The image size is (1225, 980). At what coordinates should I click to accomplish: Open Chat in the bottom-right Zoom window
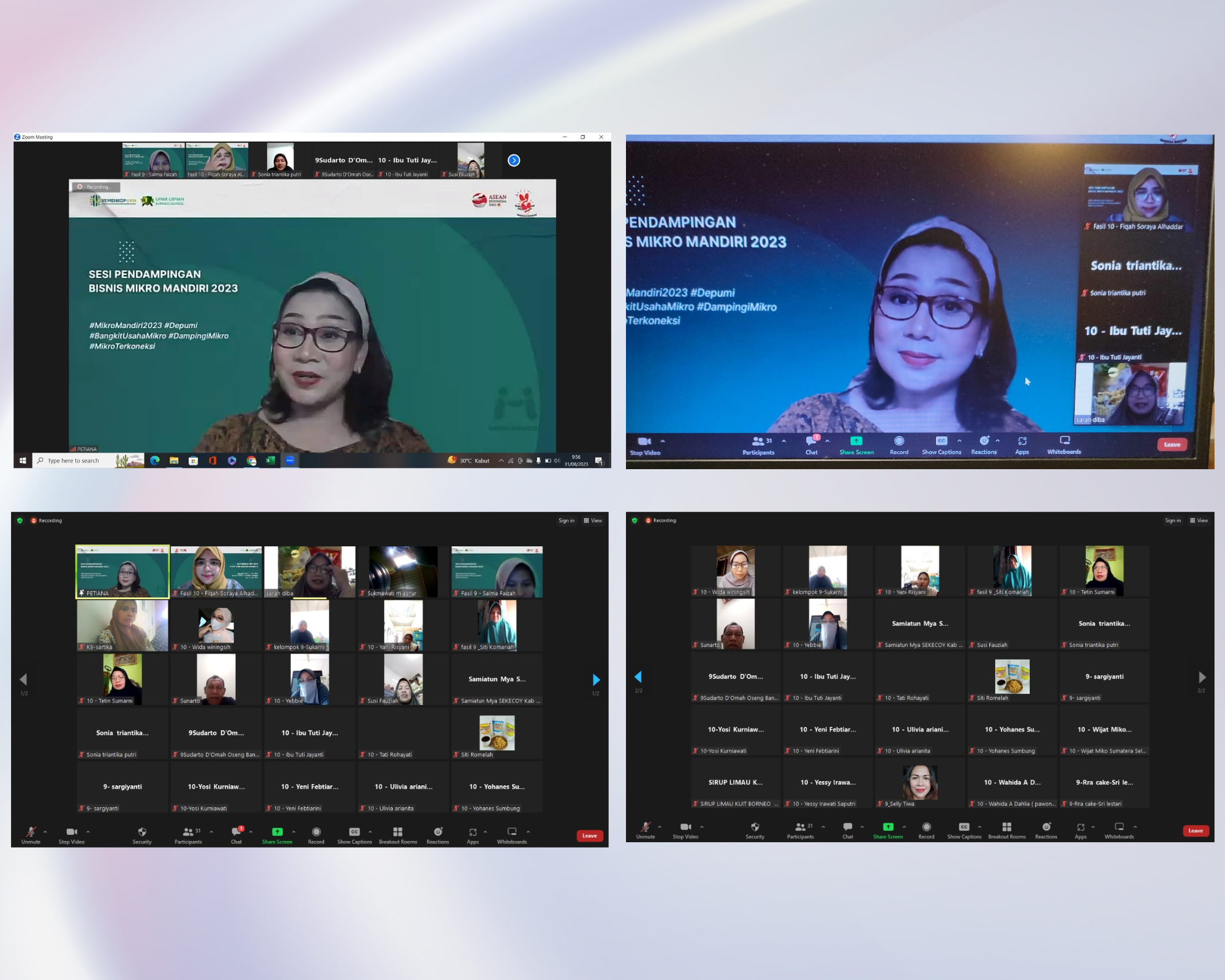pyautogui.click(x=847, y=827)
